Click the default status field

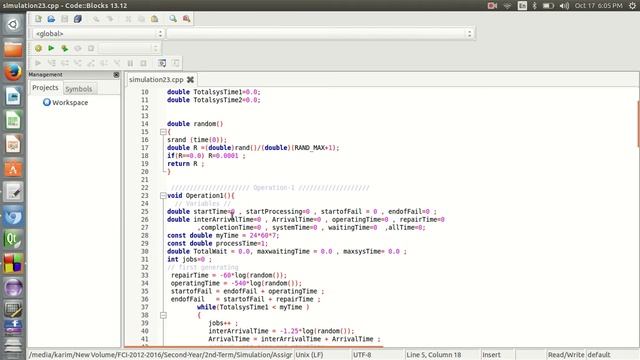pos(599,355)
